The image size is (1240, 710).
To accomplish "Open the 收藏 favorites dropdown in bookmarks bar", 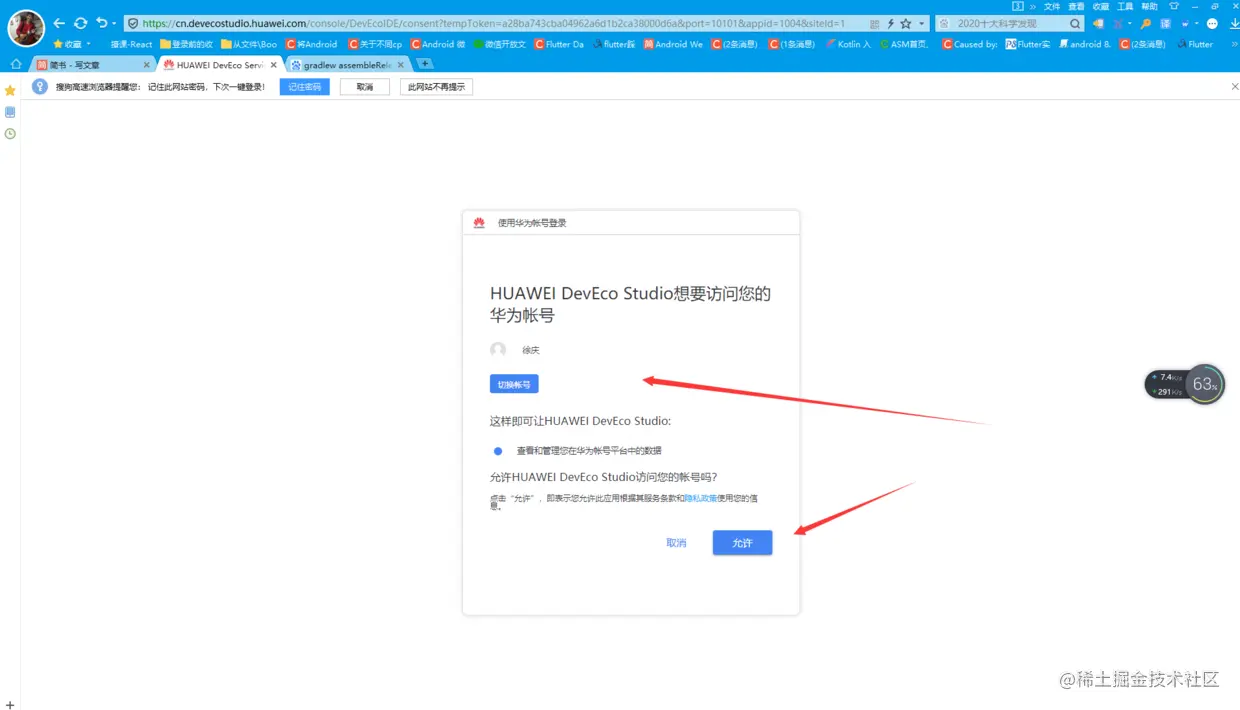I will [72, 44].
